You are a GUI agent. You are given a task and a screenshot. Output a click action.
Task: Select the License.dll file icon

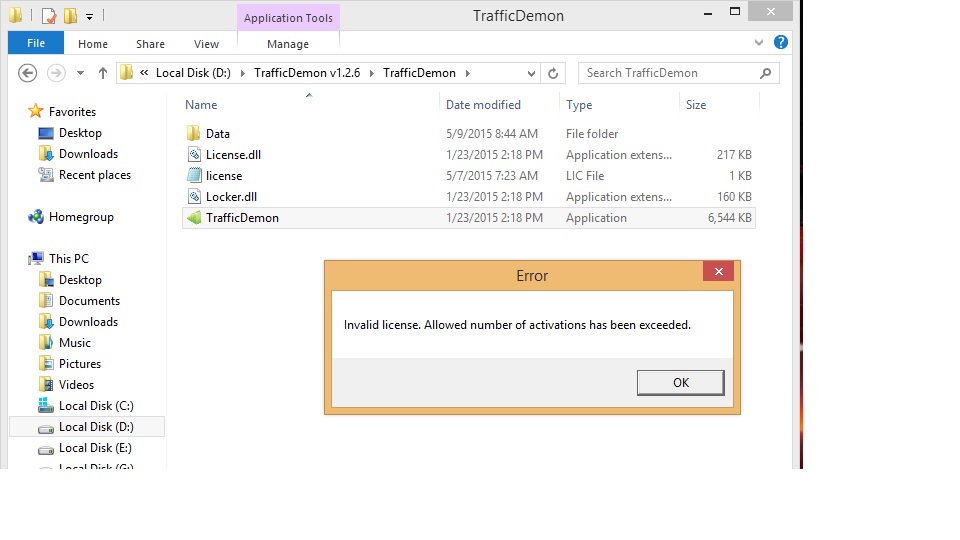(194, 155)
